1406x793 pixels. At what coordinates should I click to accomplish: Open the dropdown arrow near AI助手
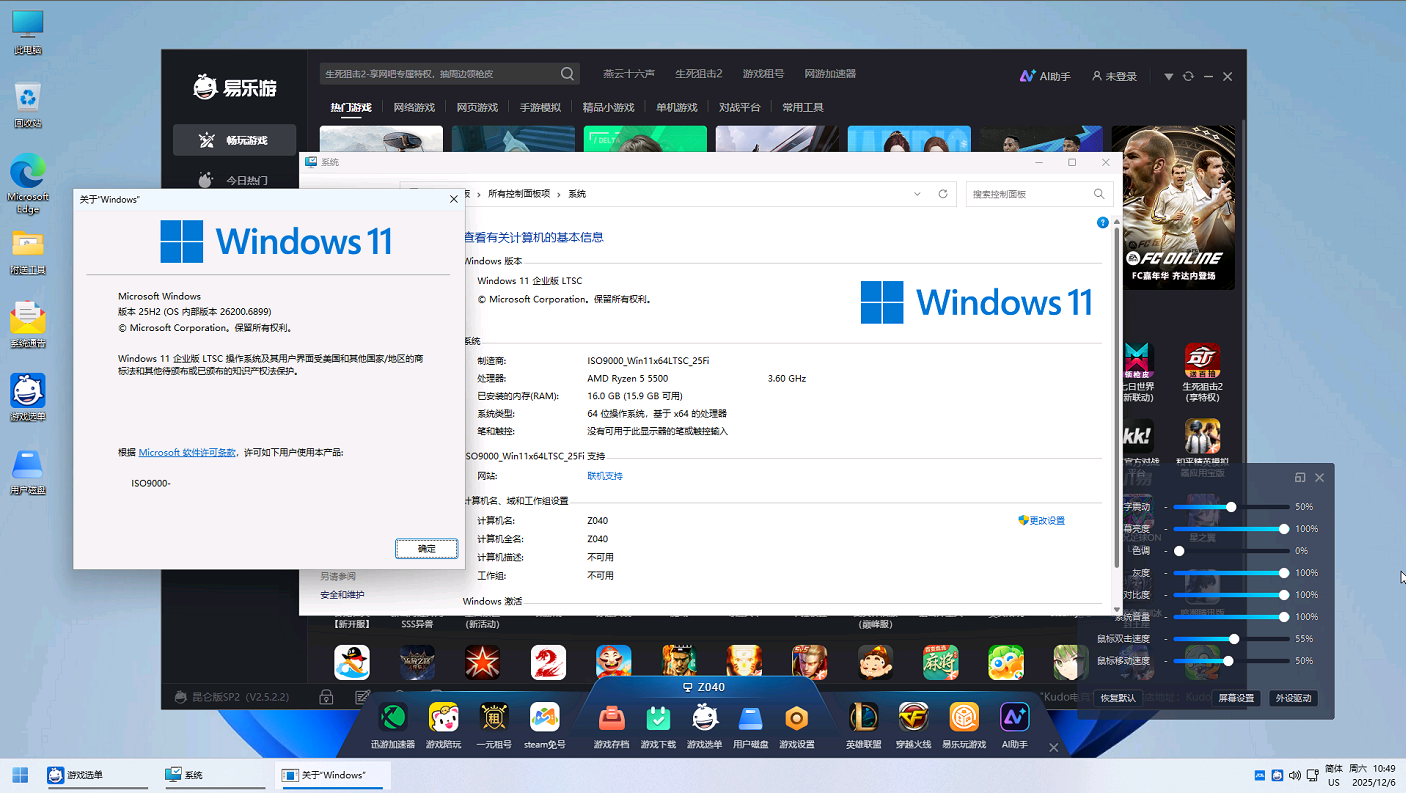click(1168, 75)
